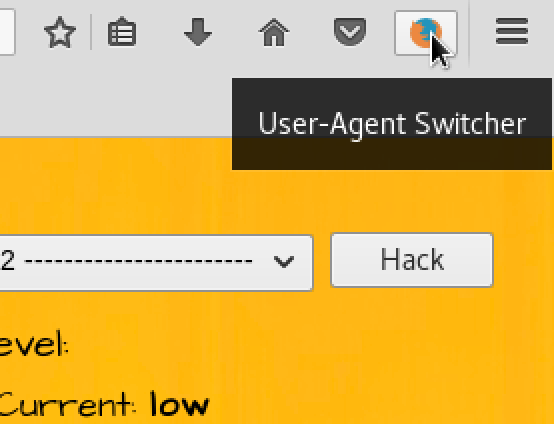554x424 pixels.
Task: Click the '2' at the dropdown's start
Action: 7,261
